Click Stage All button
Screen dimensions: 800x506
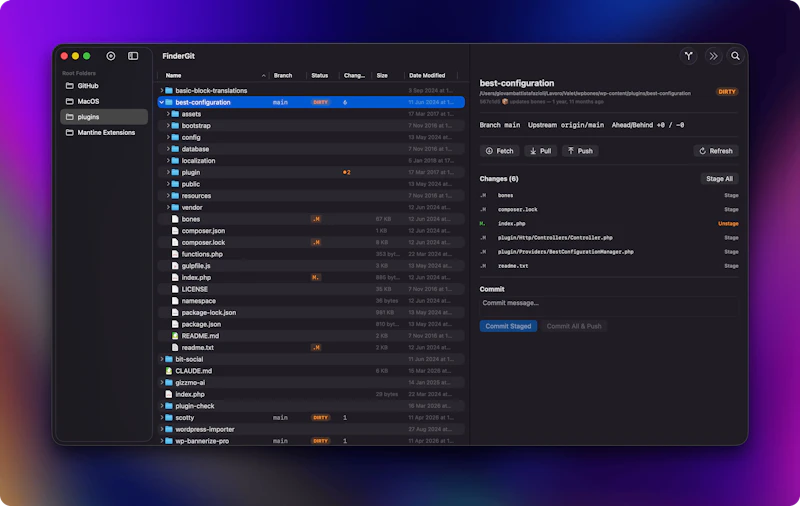pyautogui.click(x=719, y=179)
